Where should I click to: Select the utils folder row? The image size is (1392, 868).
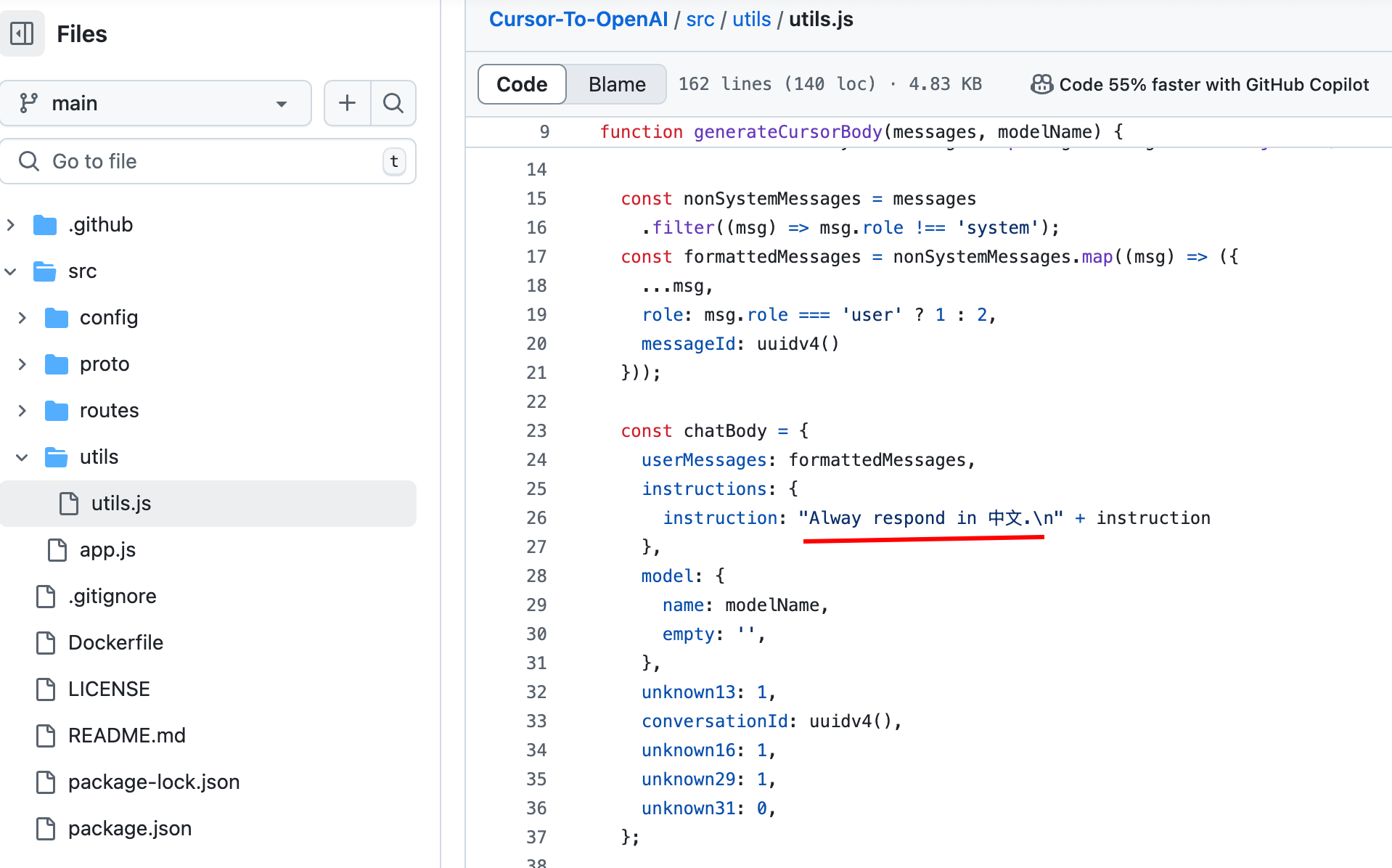click(208, 457)
